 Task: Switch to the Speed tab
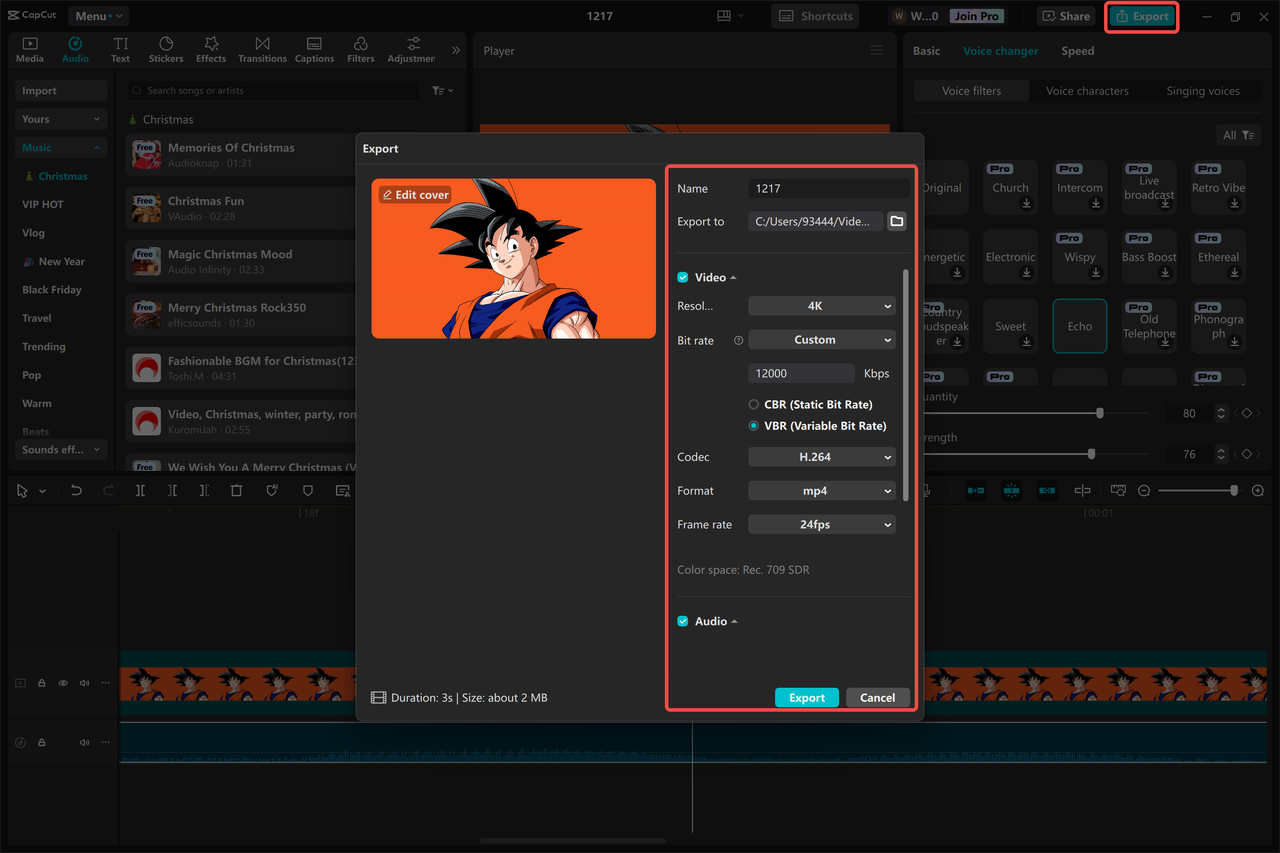(1077, 50)
